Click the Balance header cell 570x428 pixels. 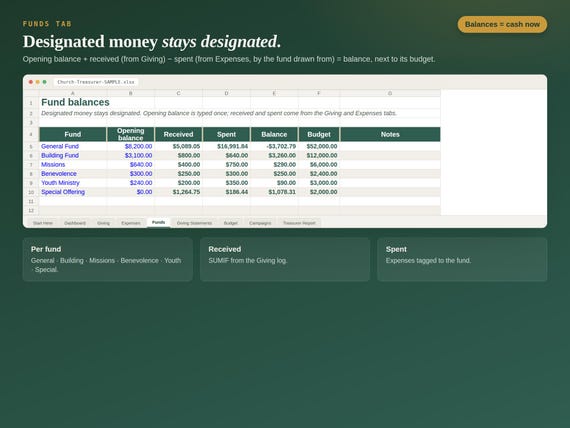[x=274, y=134]
